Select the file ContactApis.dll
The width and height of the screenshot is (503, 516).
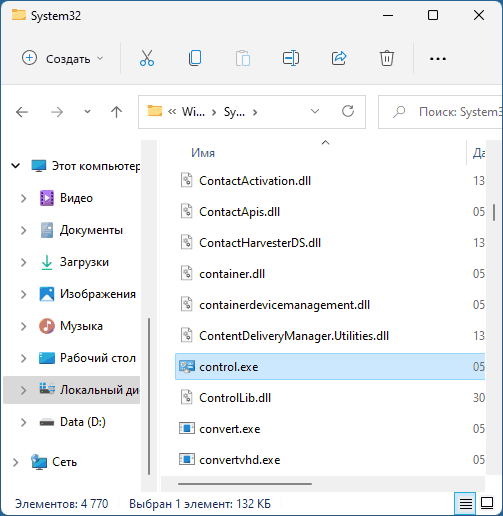click(x=239, y=212)
